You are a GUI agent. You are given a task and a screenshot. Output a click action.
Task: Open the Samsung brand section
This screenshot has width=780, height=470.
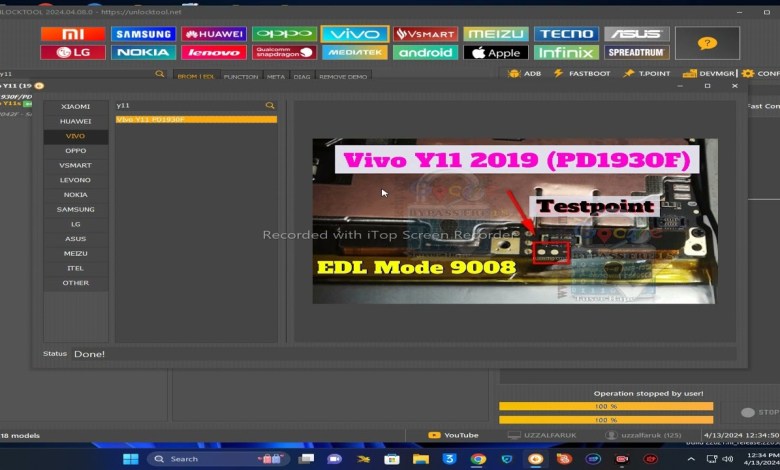[143, 34]
